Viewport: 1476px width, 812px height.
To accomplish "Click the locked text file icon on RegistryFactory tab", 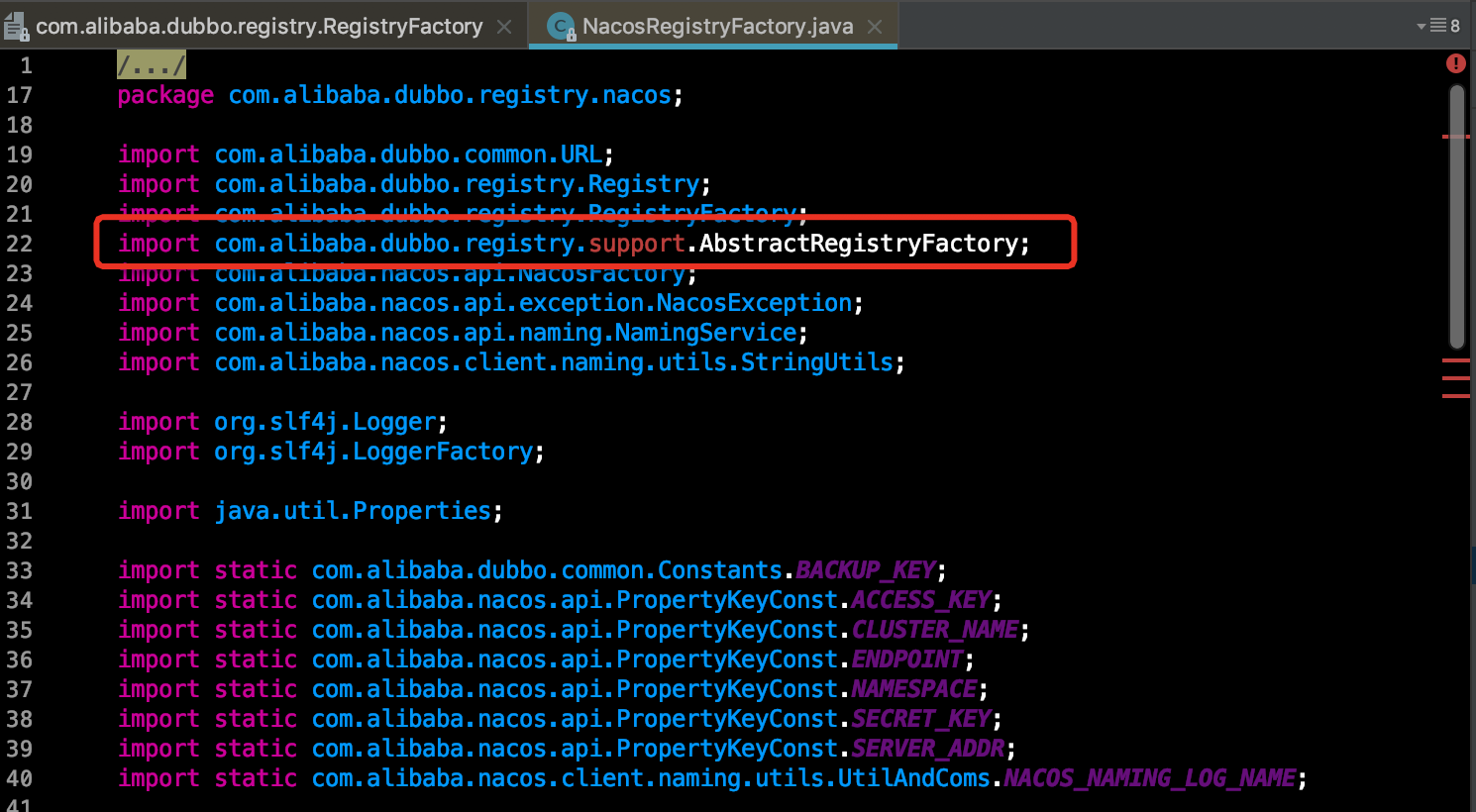I will click(x=16, y=27).
